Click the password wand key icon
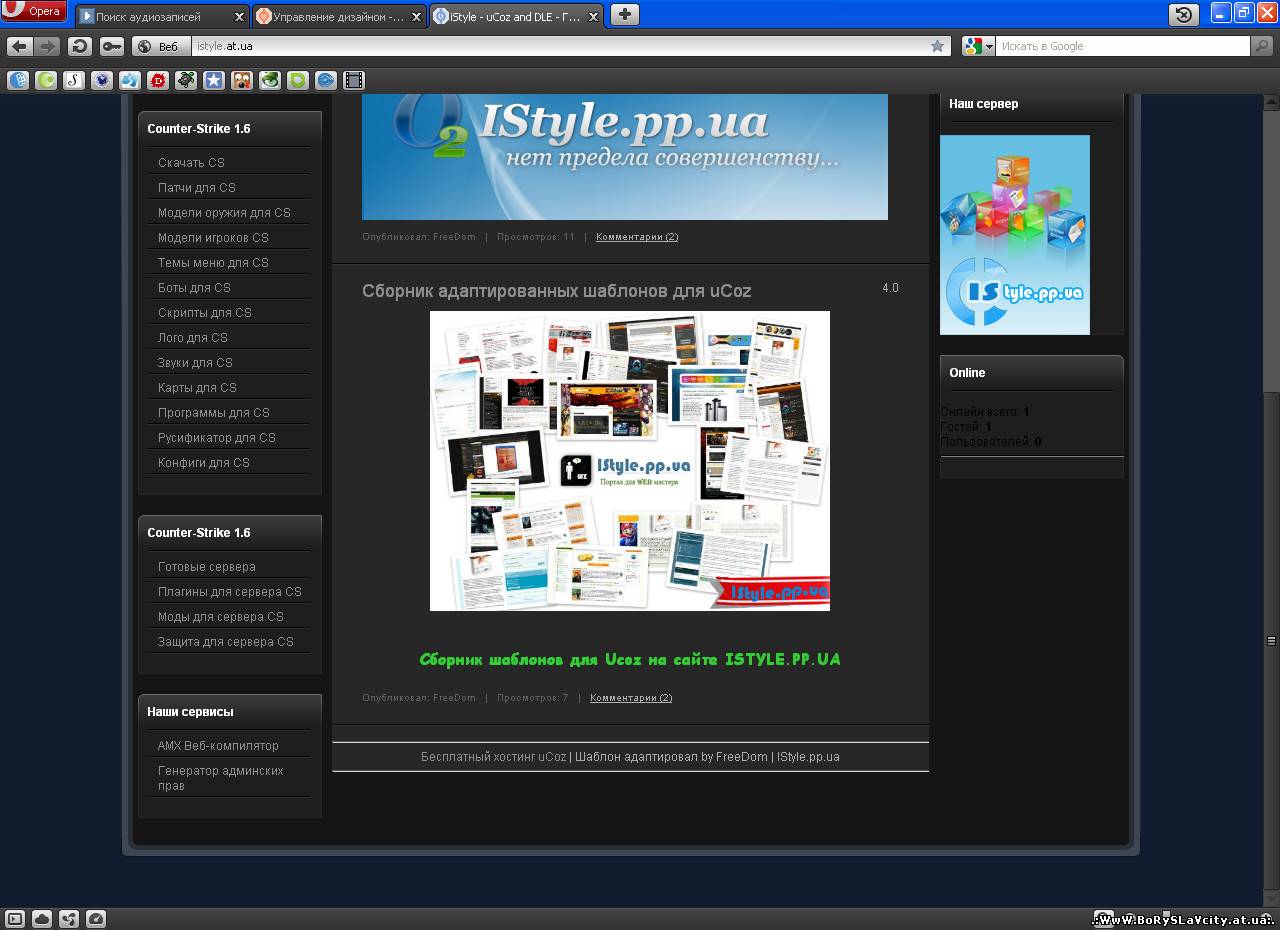1280x930 pixels. (x=111, y=46)
